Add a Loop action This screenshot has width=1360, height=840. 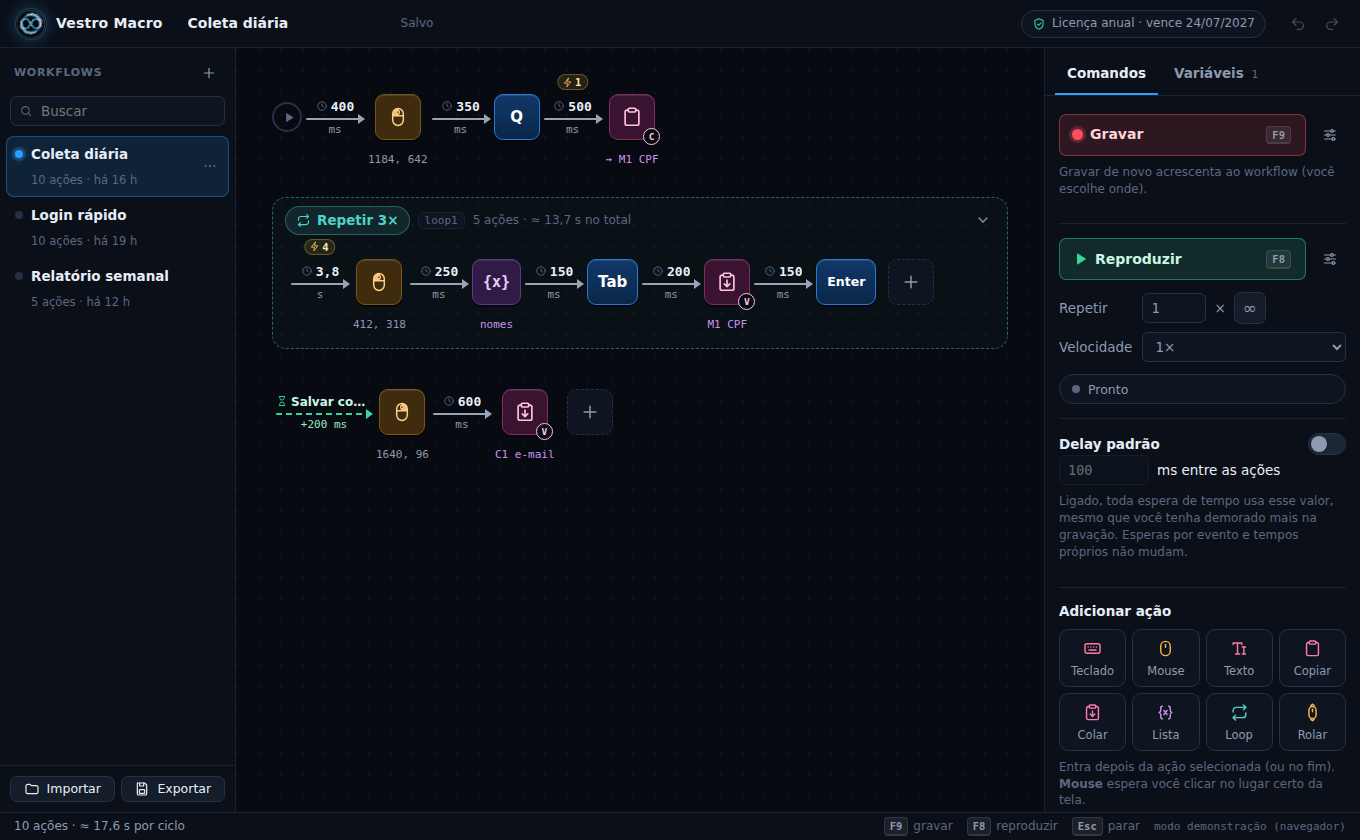(1239, 722)
